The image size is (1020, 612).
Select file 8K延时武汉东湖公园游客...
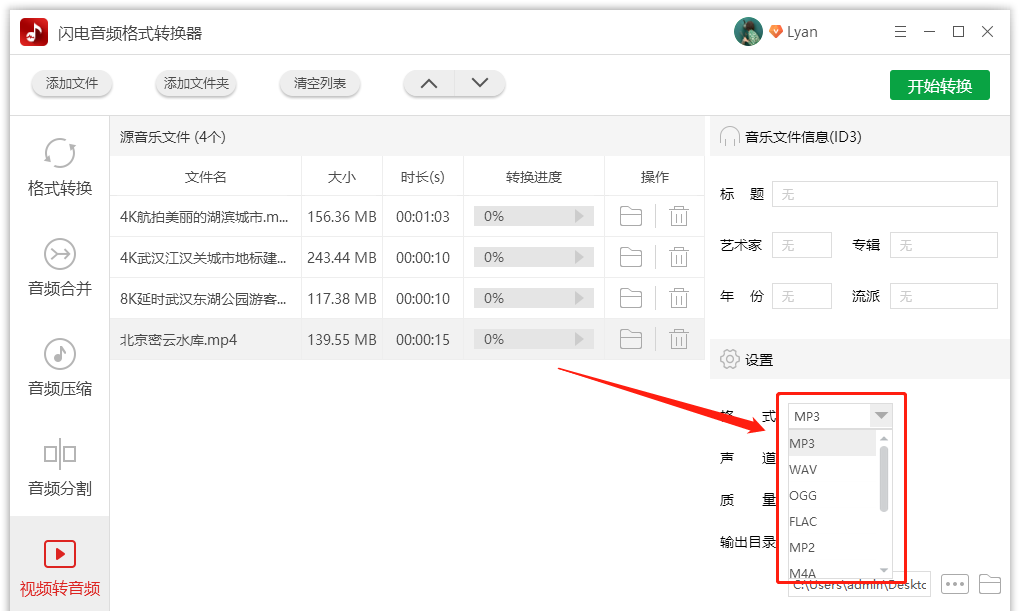tap(202, 299)
